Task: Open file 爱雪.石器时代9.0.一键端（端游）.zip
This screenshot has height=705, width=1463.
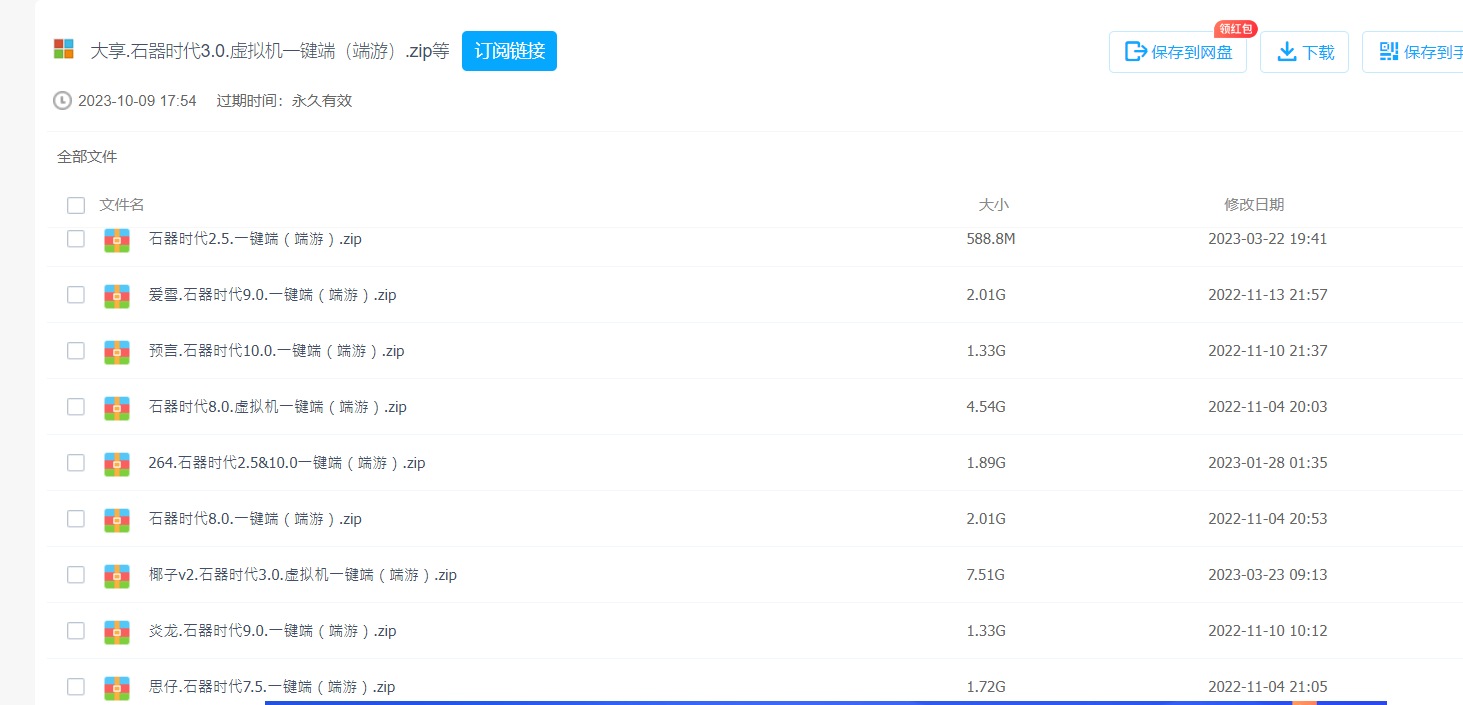Action: point(272,295)
